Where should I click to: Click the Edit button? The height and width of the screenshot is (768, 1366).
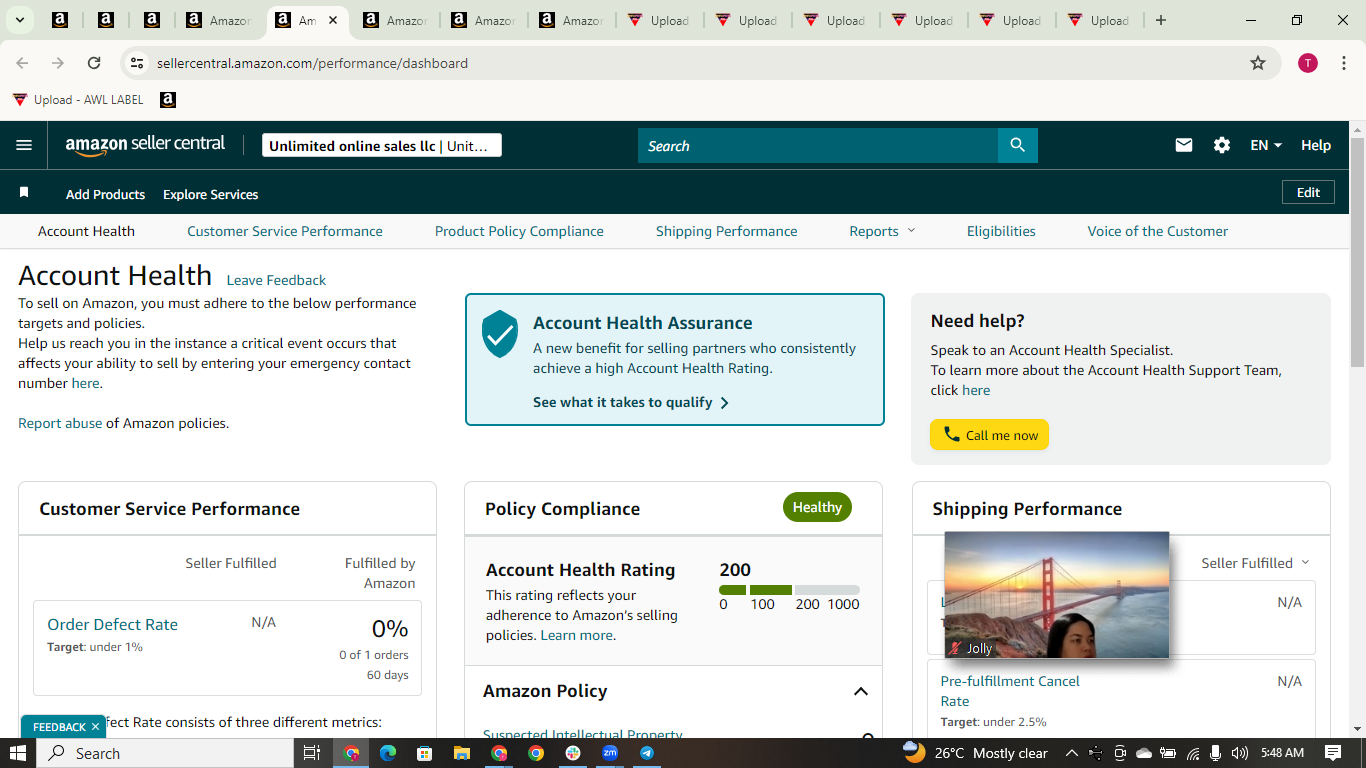click(1308, 192)
